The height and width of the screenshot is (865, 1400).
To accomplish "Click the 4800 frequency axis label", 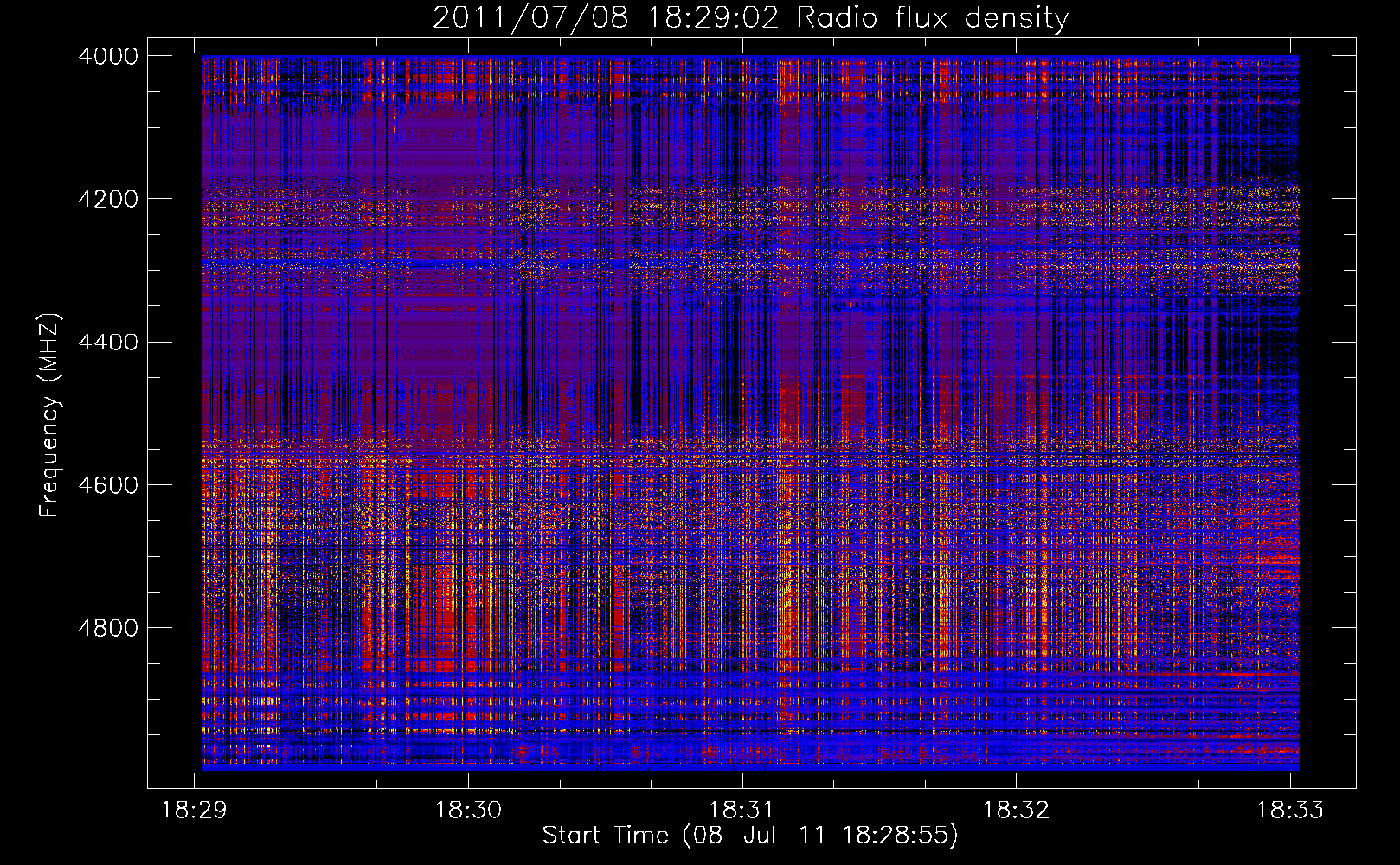I will (108, 628).
